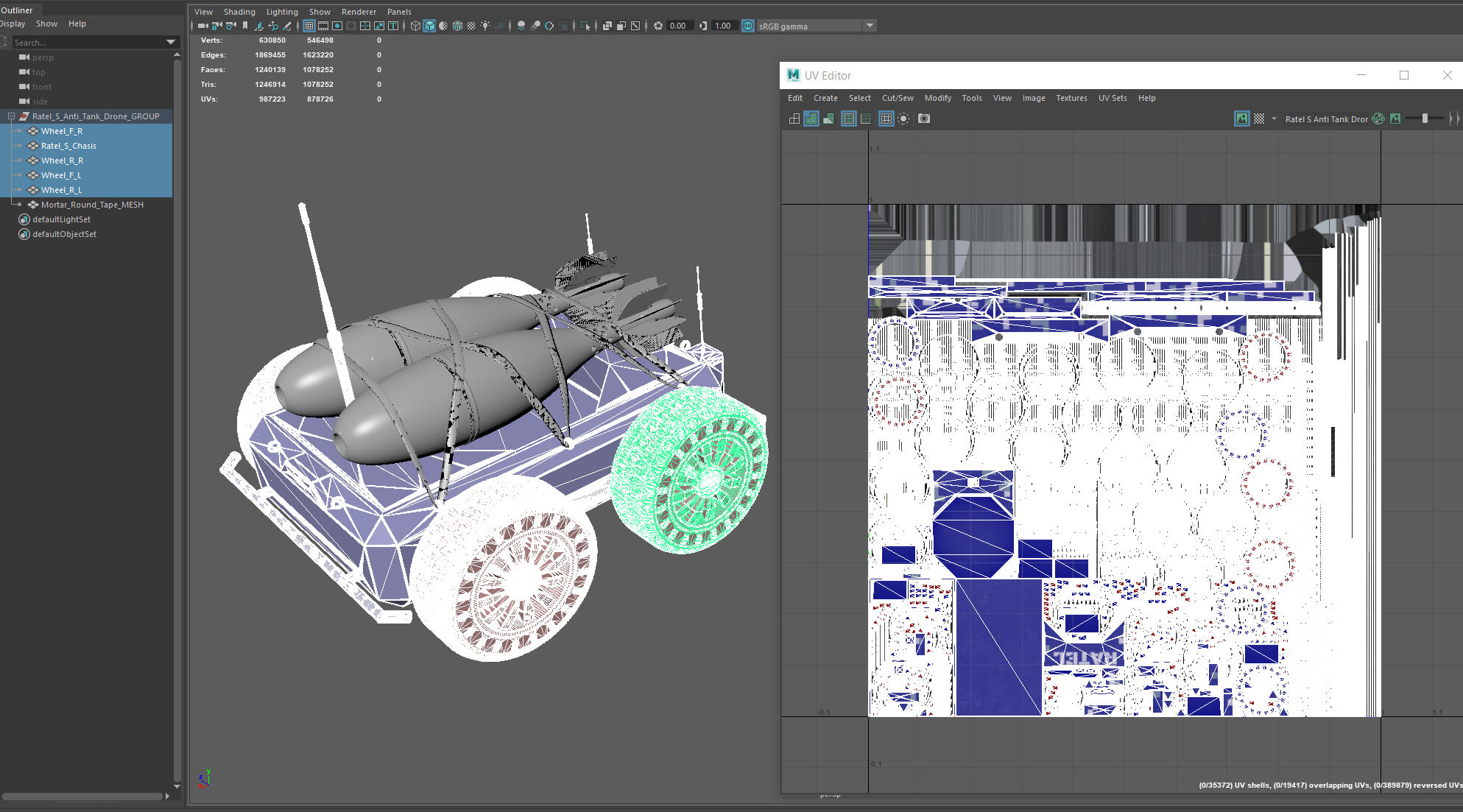
Task: Click the shaded UV shells display icon
Action: coord(811,119)
